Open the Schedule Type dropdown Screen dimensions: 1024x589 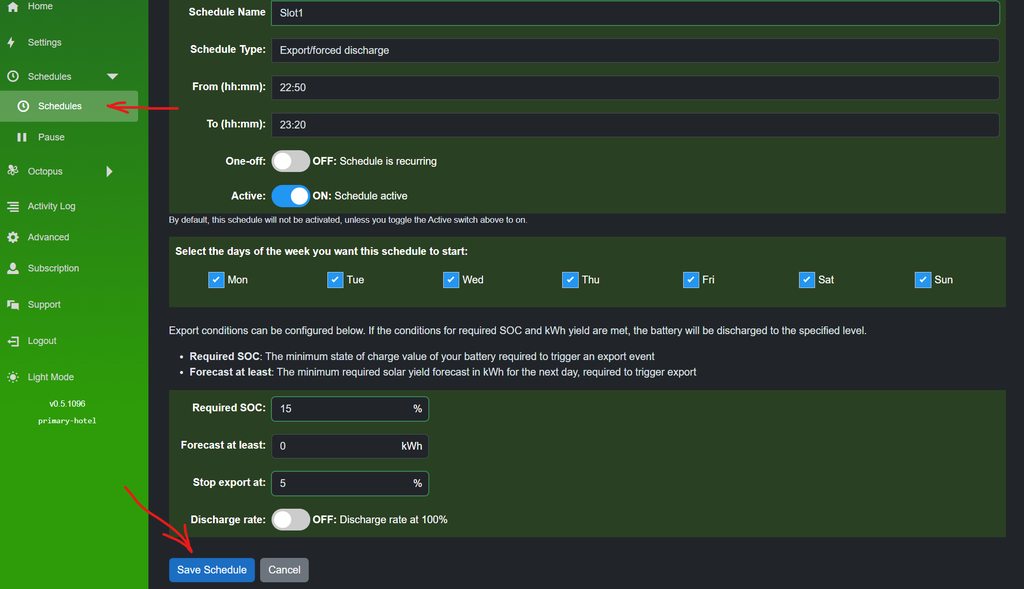(x=634, y=50)
